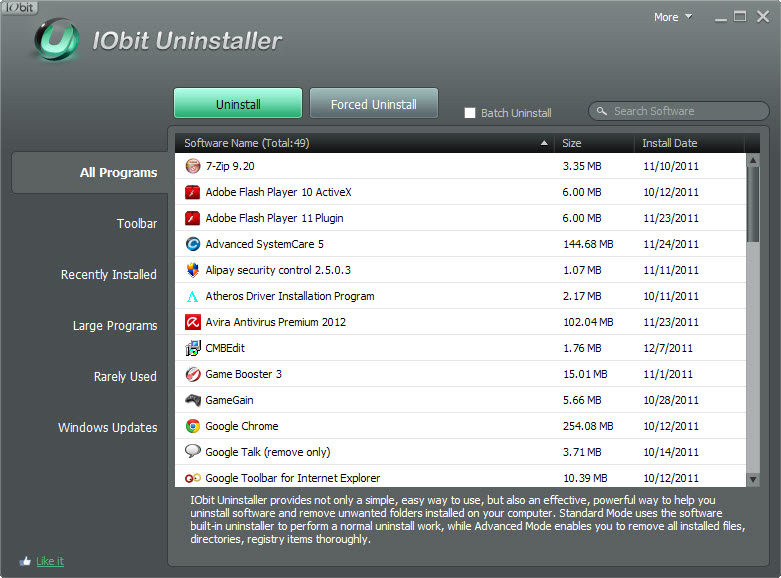Click the Google Chrome icon
The width and height of the screenshot is (781, 578).
pos(193,426)
